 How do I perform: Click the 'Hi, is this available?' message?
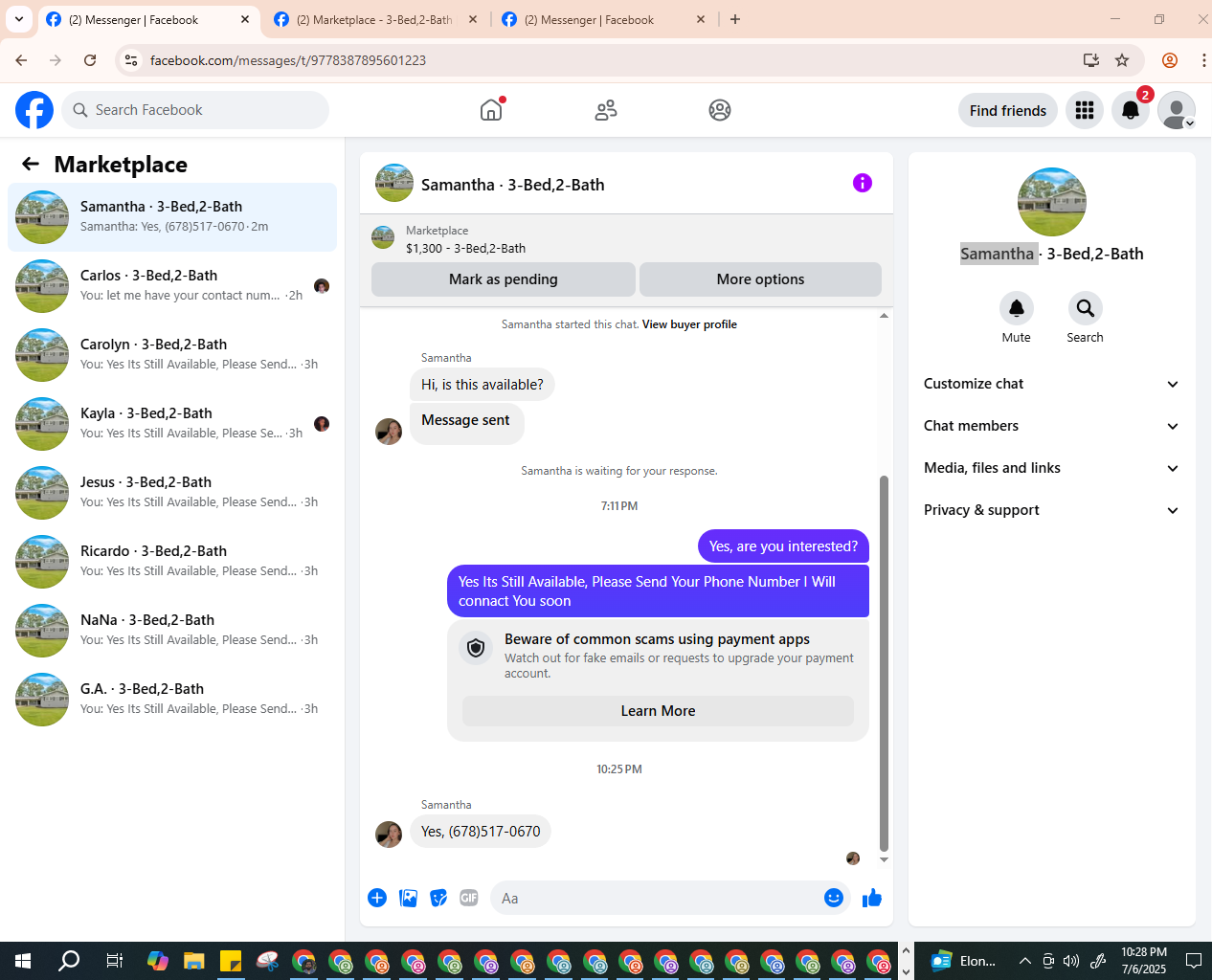coord(482,385)
